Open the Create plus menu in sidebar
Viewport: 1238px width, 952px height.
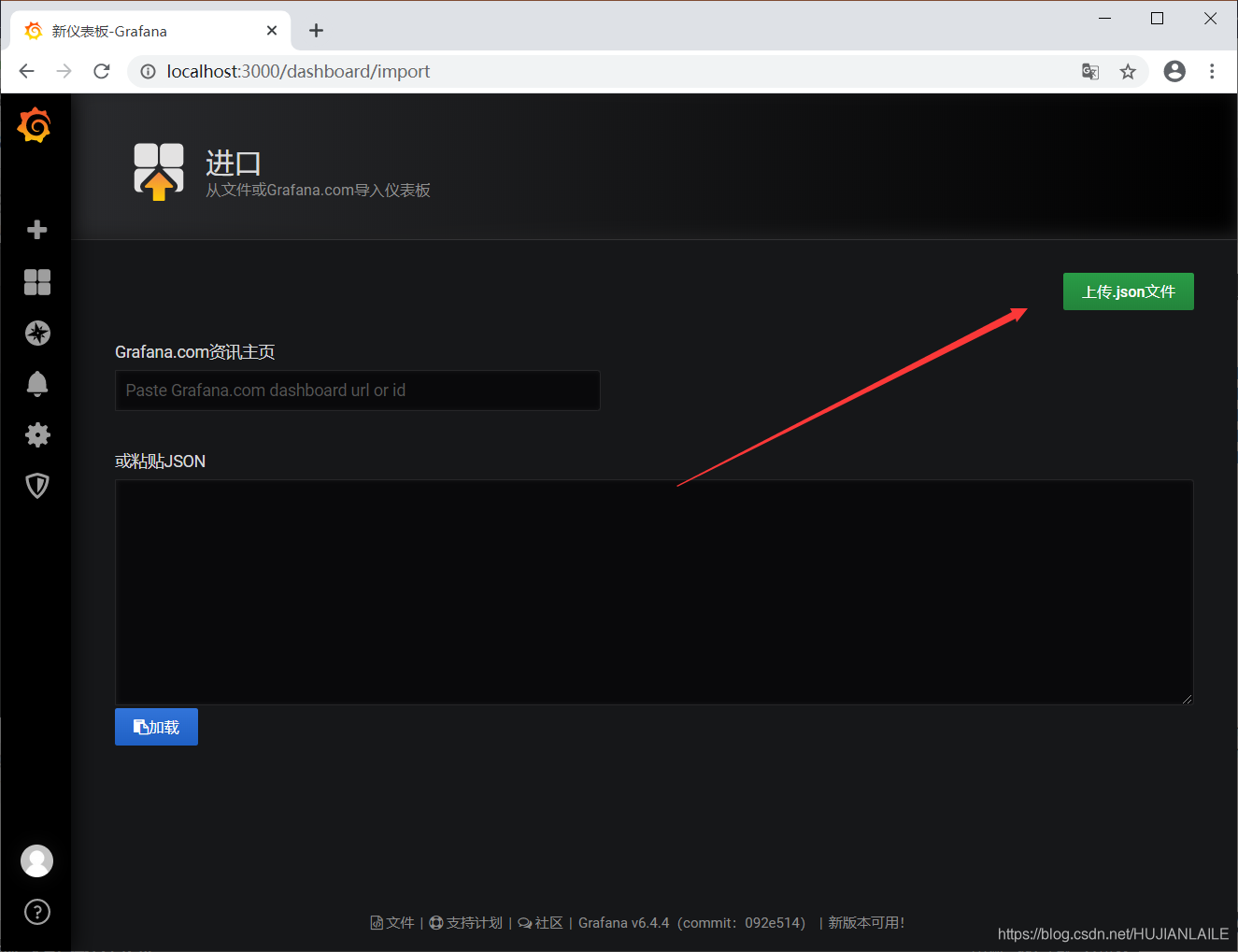click(37, 230)
